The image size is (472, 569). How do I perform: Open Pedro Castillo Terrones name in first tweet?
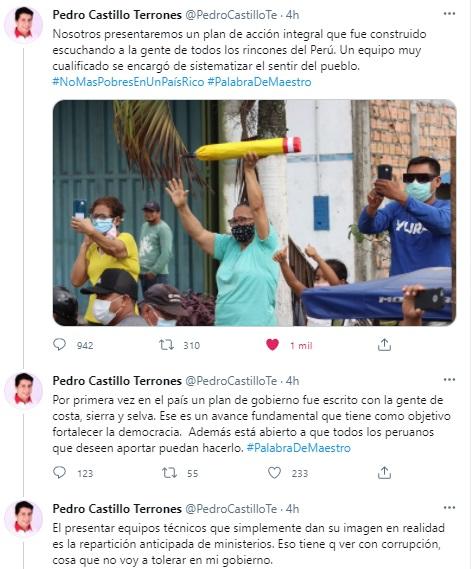point(117,15)
